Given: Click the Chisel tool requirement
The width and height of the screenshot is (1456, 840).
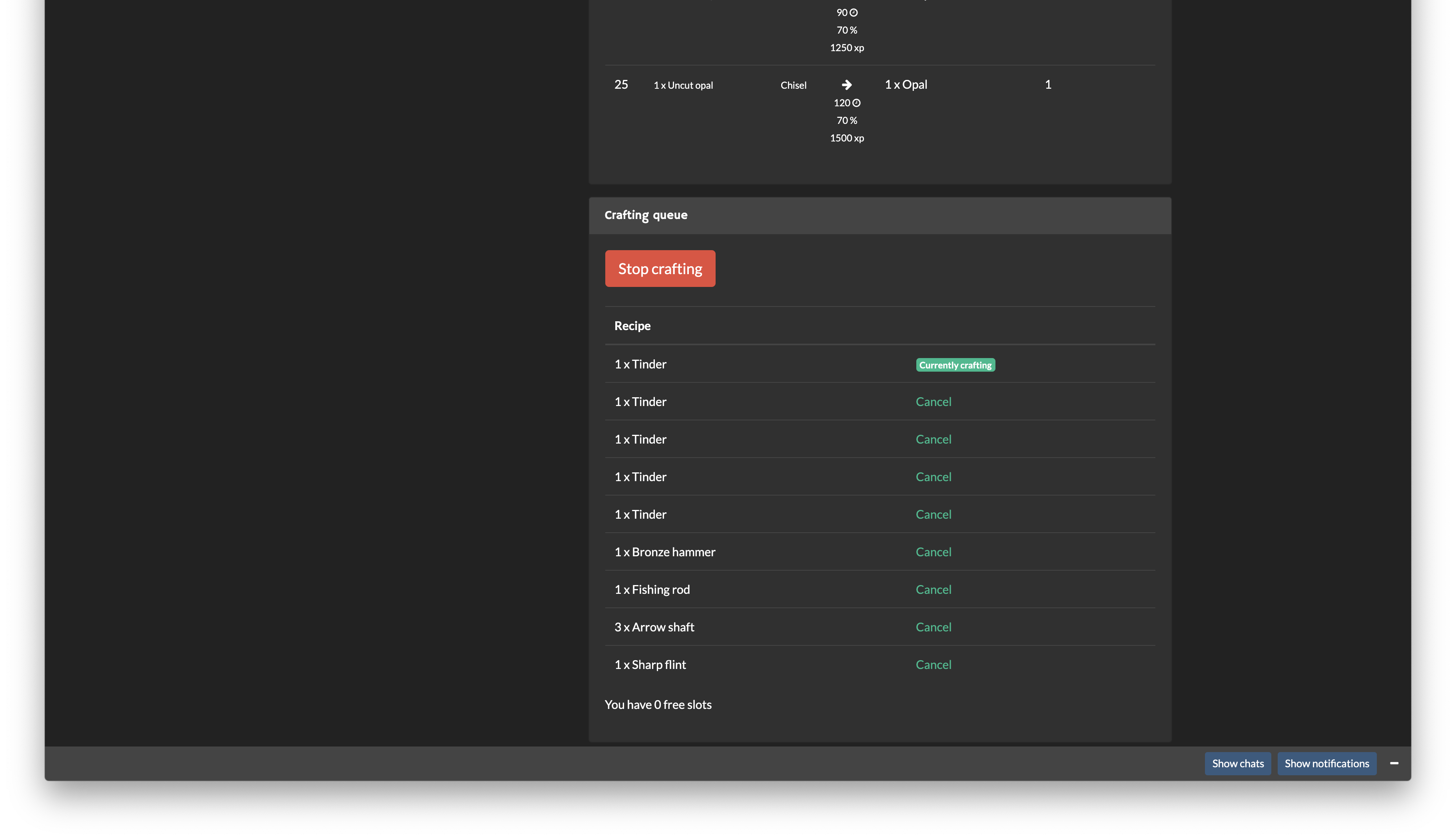Looking at the screenshot, I should pos(793,85).
